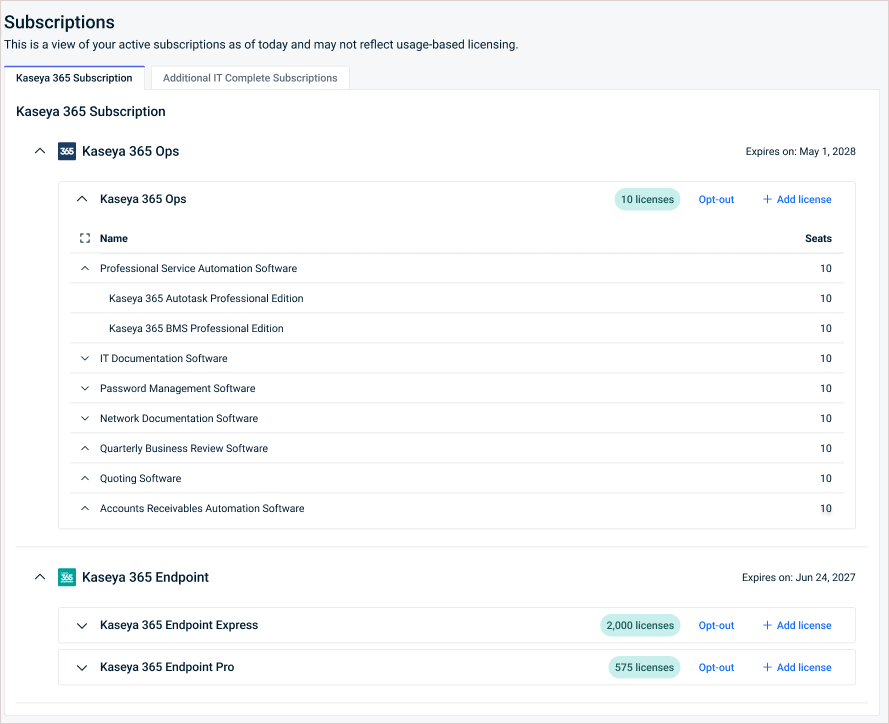Viewport: 889px width, 724px height.
Task: Click plus icon for Endpoint Express license
Action: (767, 625)
